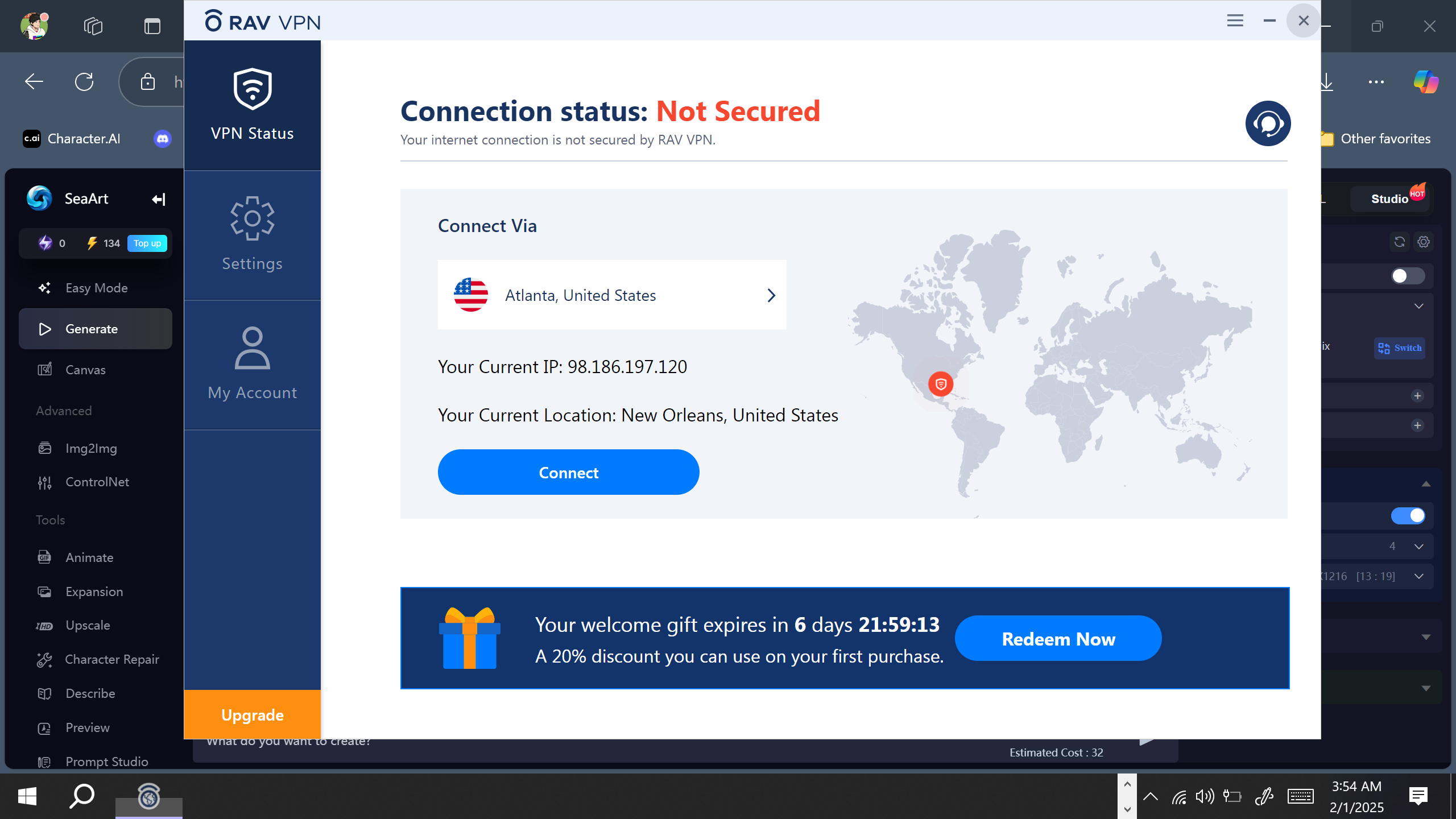Click the Discord bookmark icon
Screen dimensions: 1456x819
point(163,139)
